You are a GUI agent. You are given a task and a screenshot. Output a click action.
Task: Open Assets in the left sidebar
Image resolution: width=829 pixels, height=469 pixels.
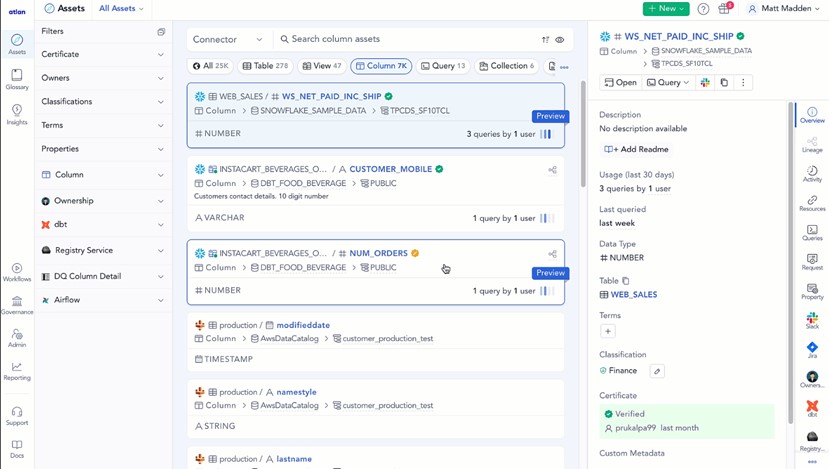pos(17,44)
